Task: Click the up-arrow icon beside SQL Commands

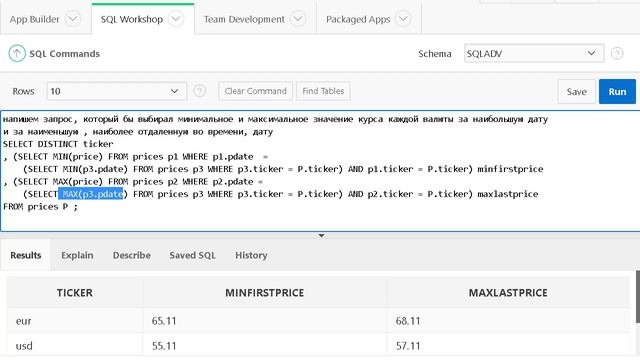Action: click(x=17, y=53)
